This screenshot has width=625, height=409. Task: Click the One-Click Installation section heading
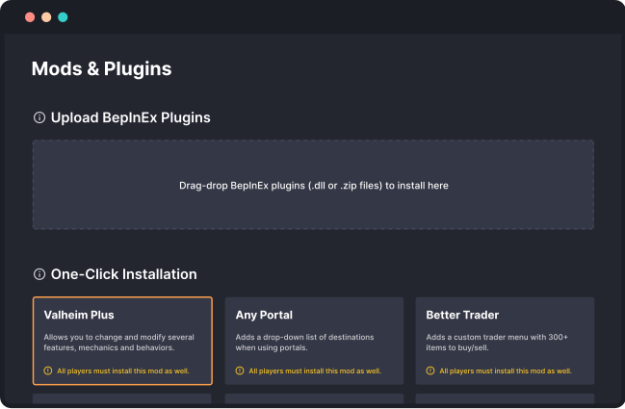123,274
